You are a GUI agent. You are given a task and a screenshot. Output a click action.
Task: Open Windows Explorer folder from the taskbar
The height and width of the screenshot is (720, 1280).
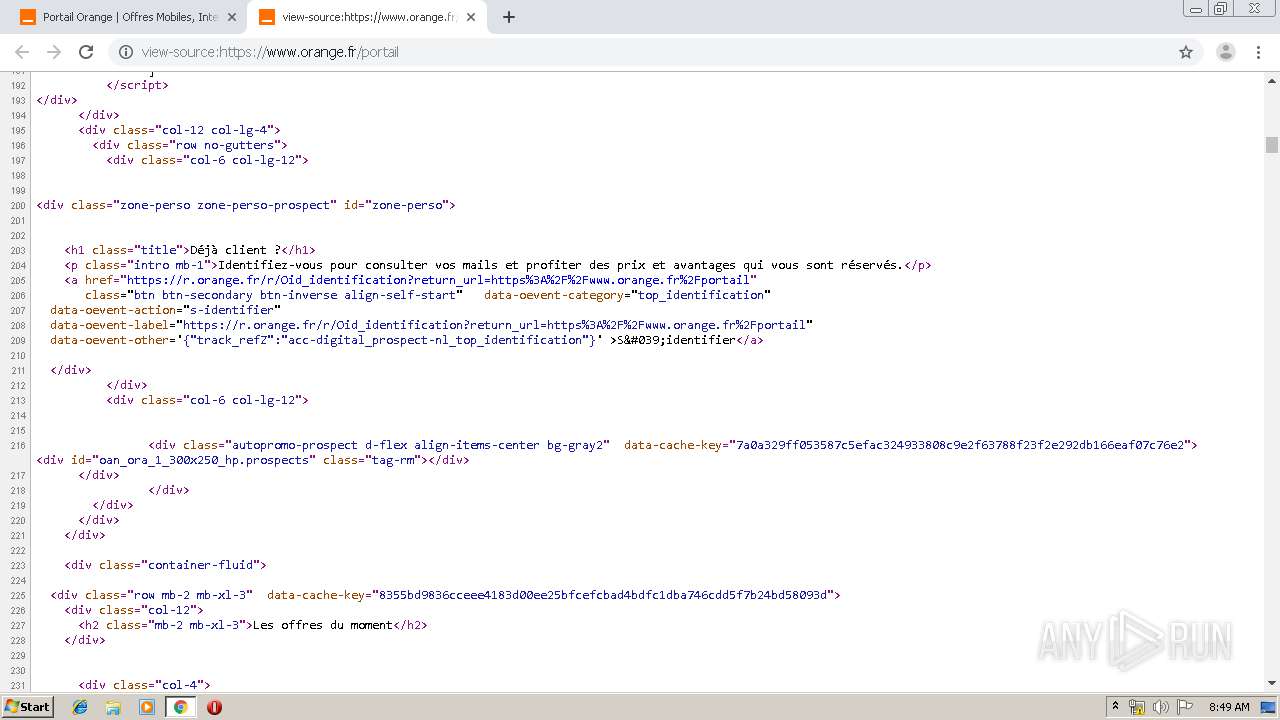coord(113,707)
